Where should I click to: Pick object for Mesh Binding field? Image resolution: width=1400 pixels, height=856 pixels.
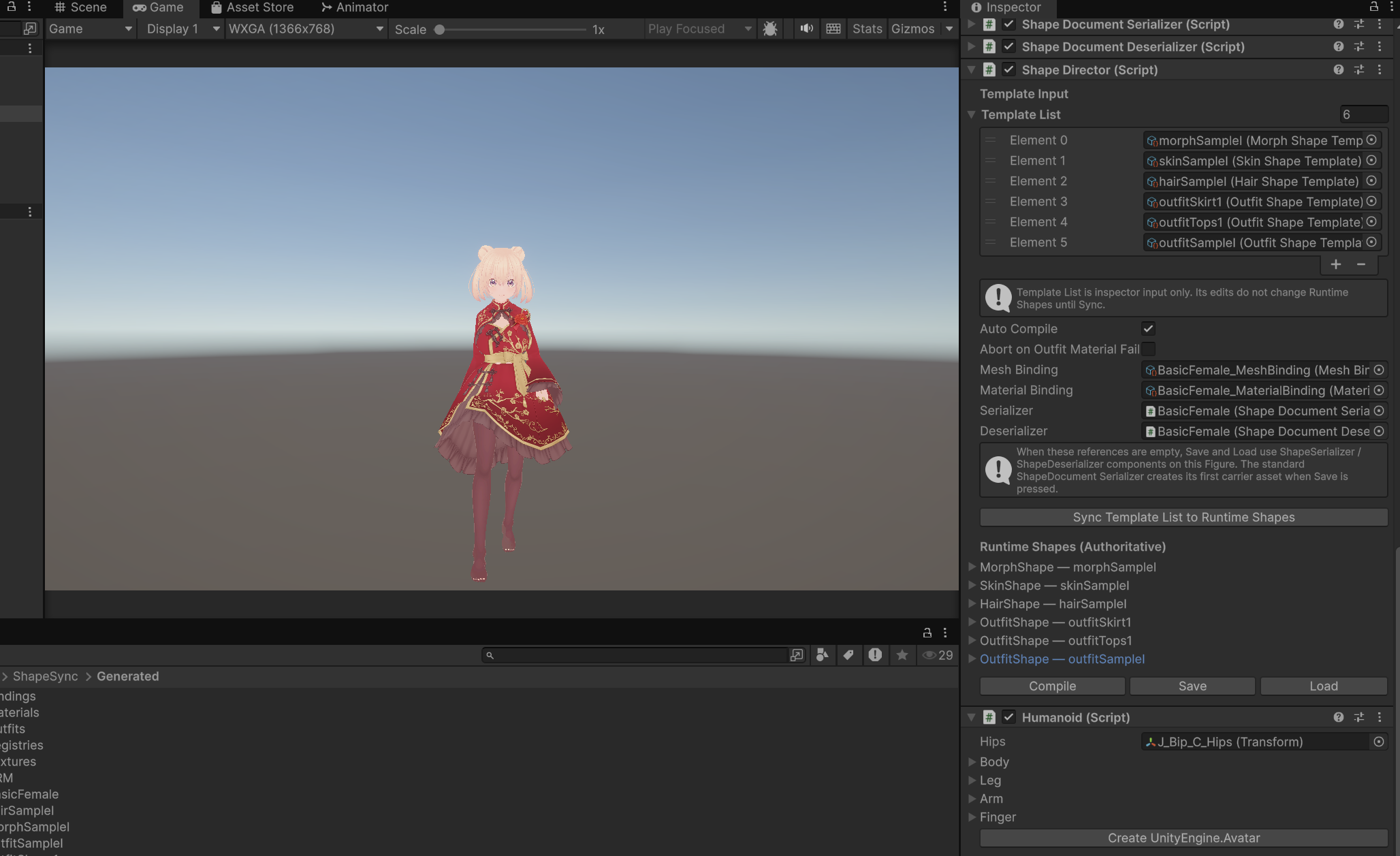pyautogui.click(x=1379, y=370)
